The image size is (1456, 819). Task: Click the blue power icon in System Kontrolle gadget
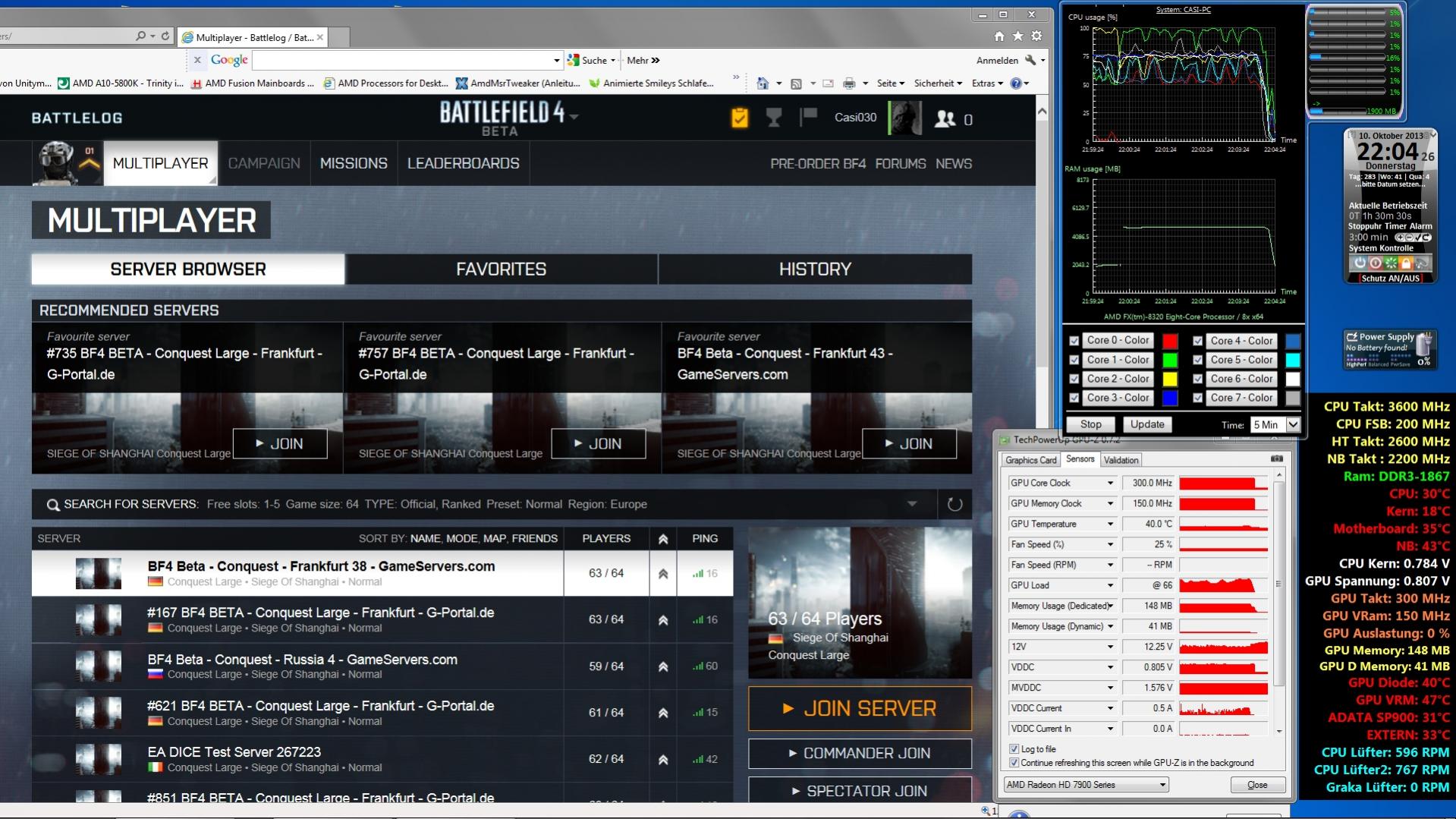click(1360, 263)
